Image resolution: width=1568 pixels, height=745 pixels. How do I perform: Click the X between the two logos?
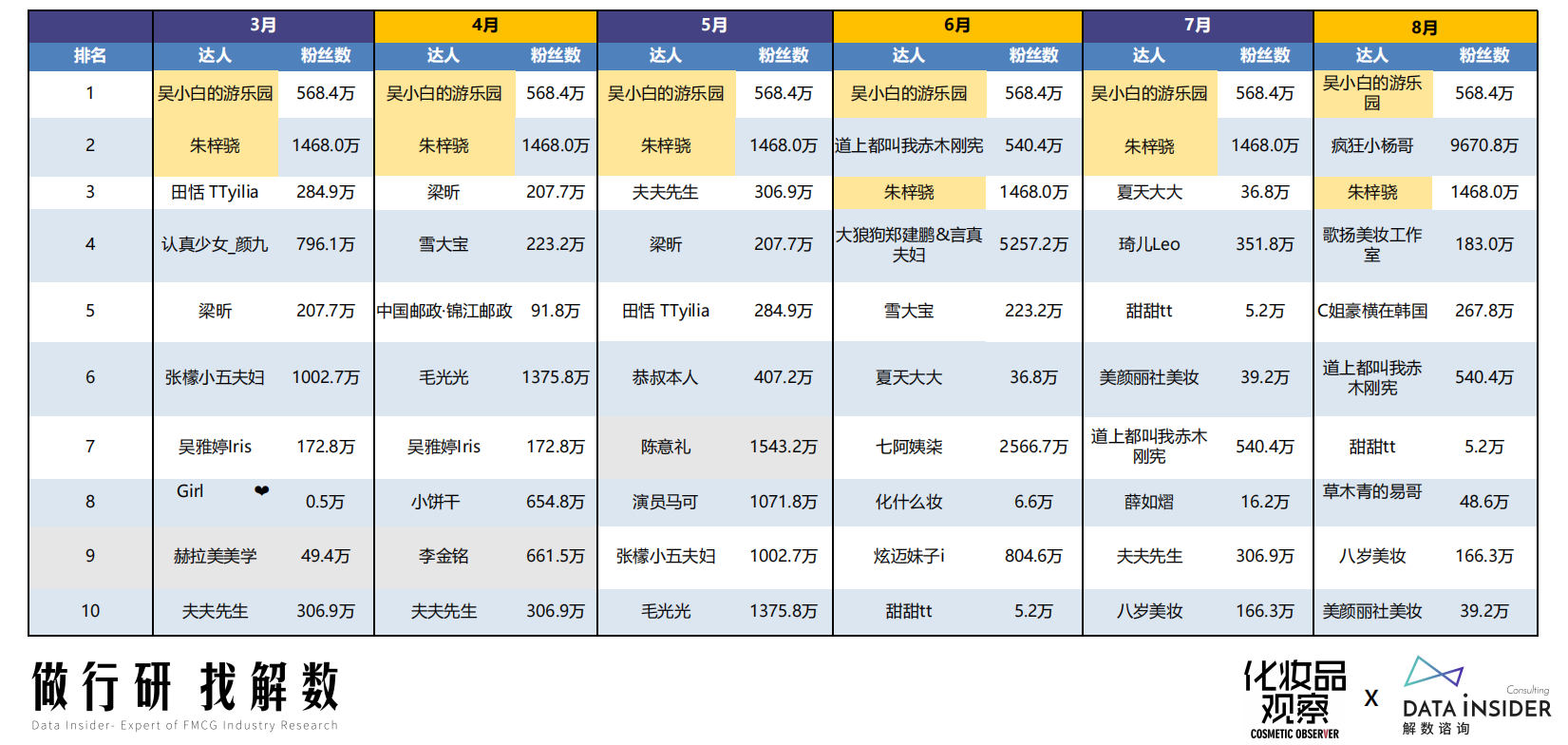[x=1371, y=698]
